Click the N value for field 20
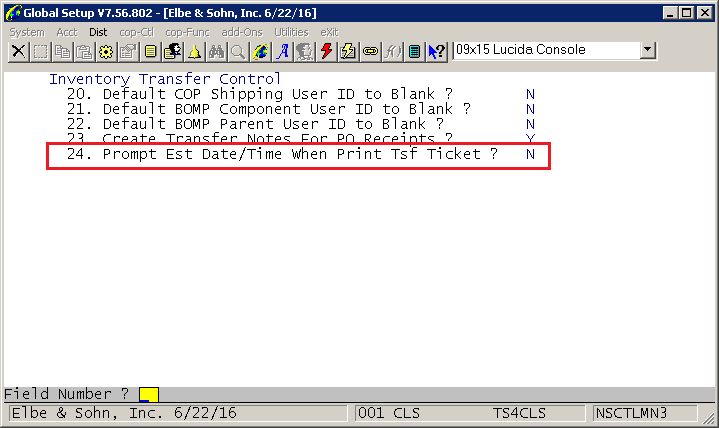This screenshot has width=719, height=428. (530, 94)
